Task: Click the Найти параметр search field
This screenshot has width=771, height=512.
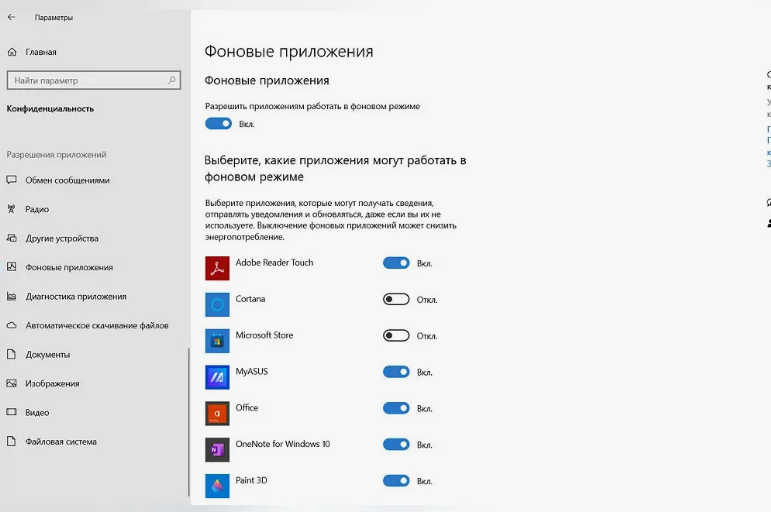Action: [x=94, y=80]
